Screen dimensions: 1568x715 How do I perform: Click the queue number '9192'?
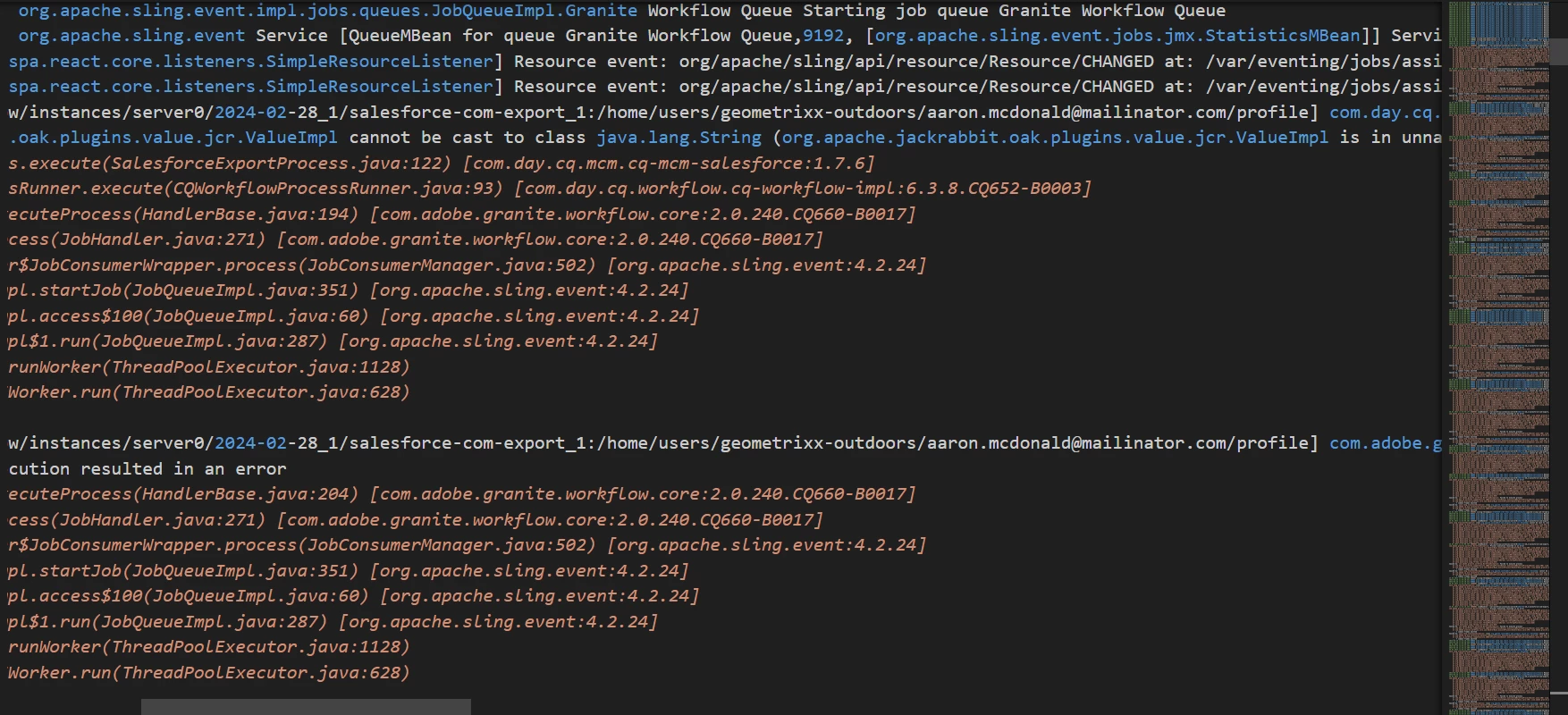823,36
